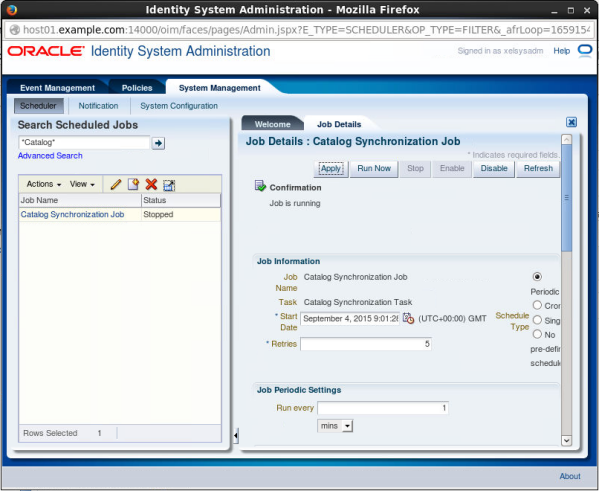Viewport: 599px width, 491px height.
Task: Click the Oracle accessibility icon beside Help
Action: click(x=584, y=50)
